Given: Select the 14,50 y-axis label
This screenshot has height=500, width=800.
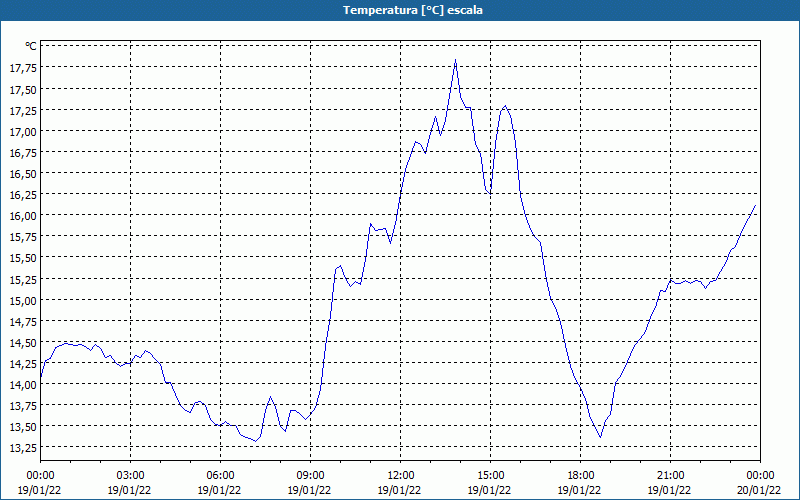Looking at the screenshot, I should [x=23, y=343].
